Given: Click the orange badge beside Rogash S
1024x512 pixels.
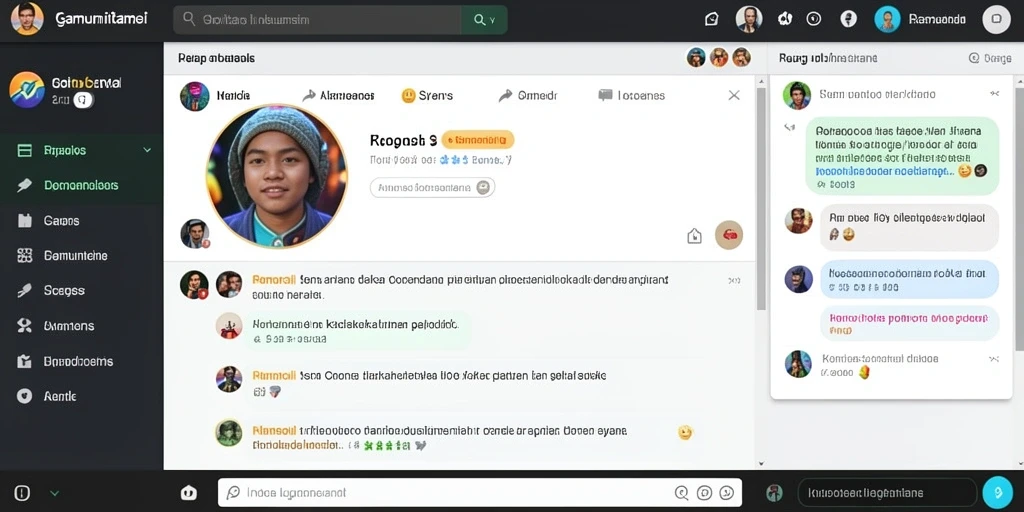Looking at the screenshot, I should pos(478,140).
